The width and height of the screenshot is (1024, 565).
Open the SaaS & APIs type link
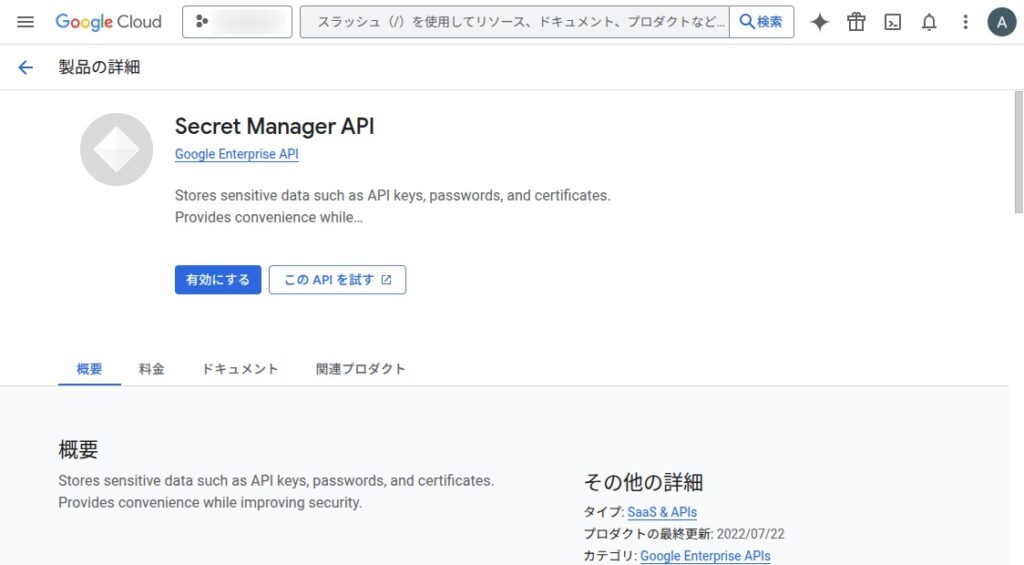662,512
